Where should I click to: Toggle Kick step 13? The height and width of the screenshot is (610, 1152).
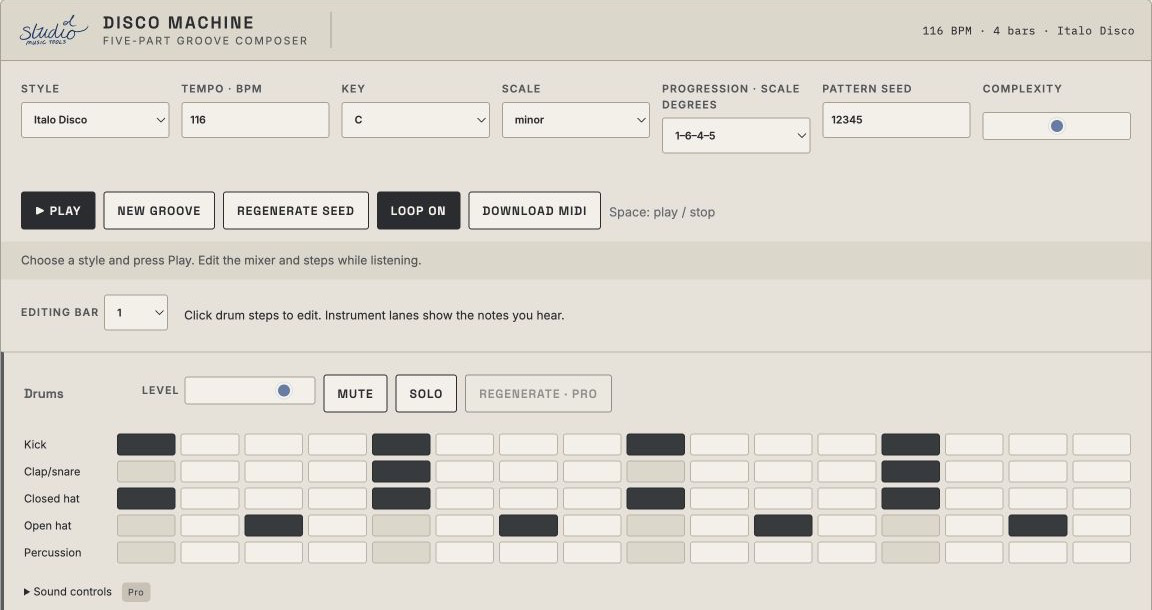pos(910,445)
